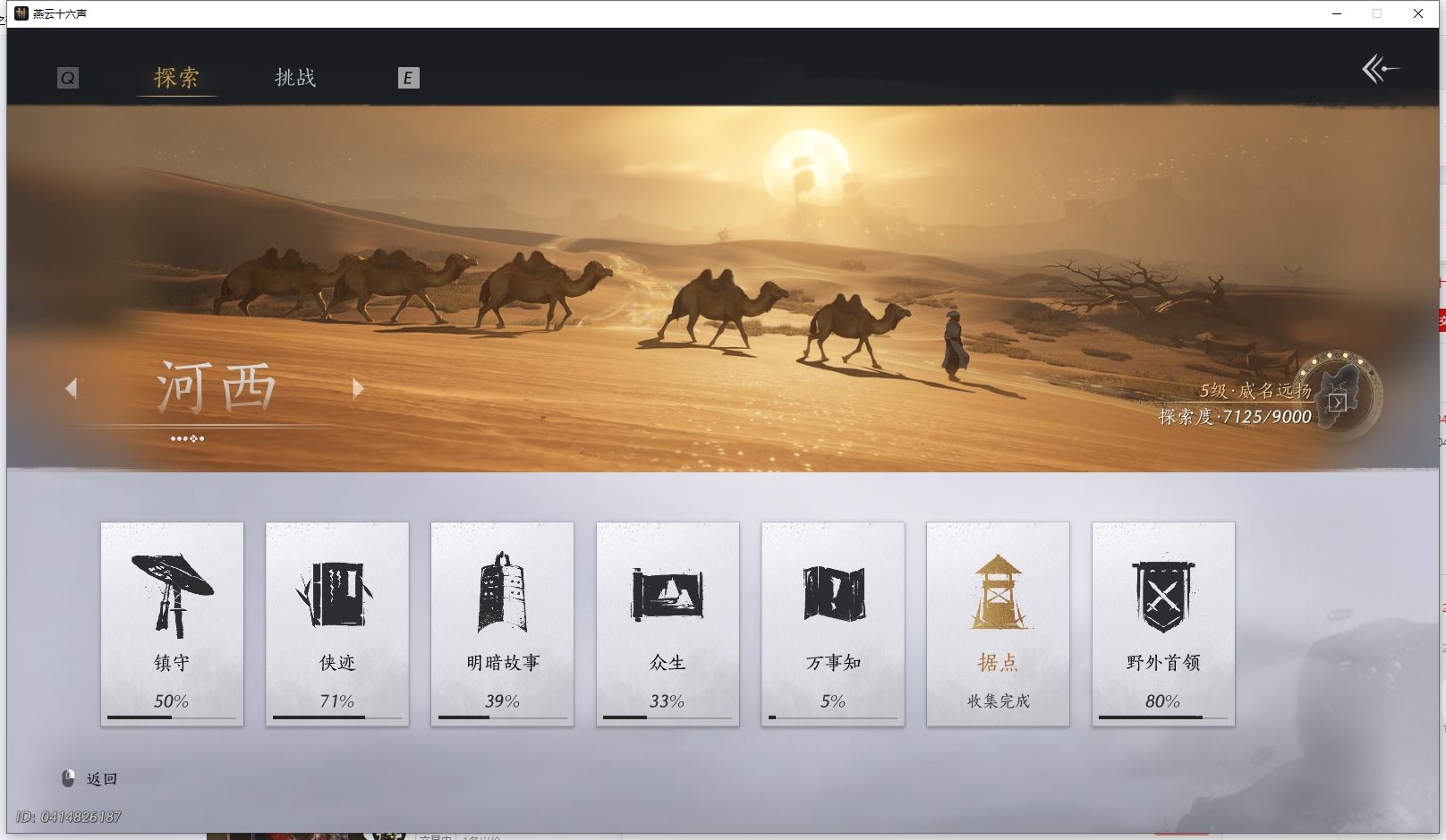Open the 万事知 book icon card

click(x=832, y=590)
